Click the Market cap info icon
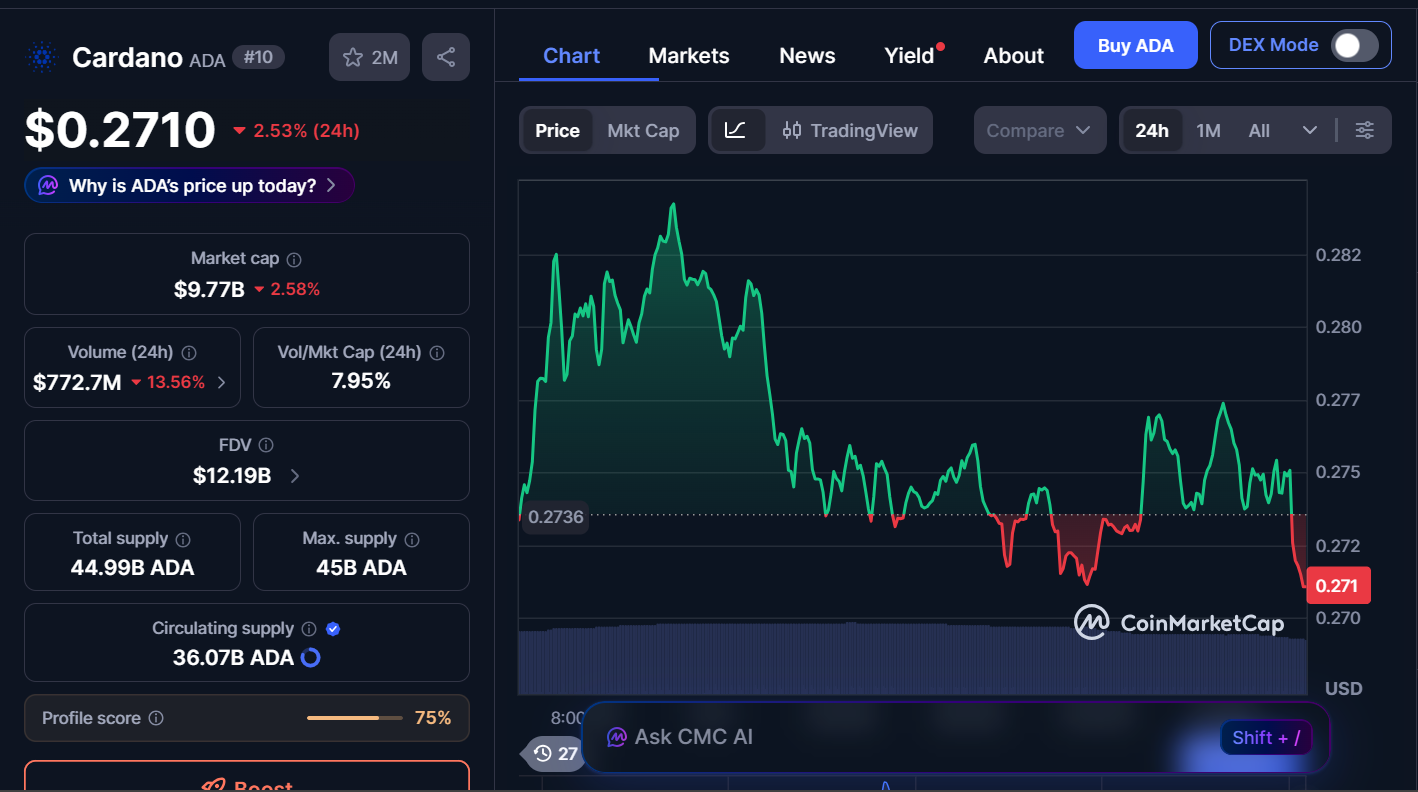Screen dimensions: 1418x792 tap(294, 259)
